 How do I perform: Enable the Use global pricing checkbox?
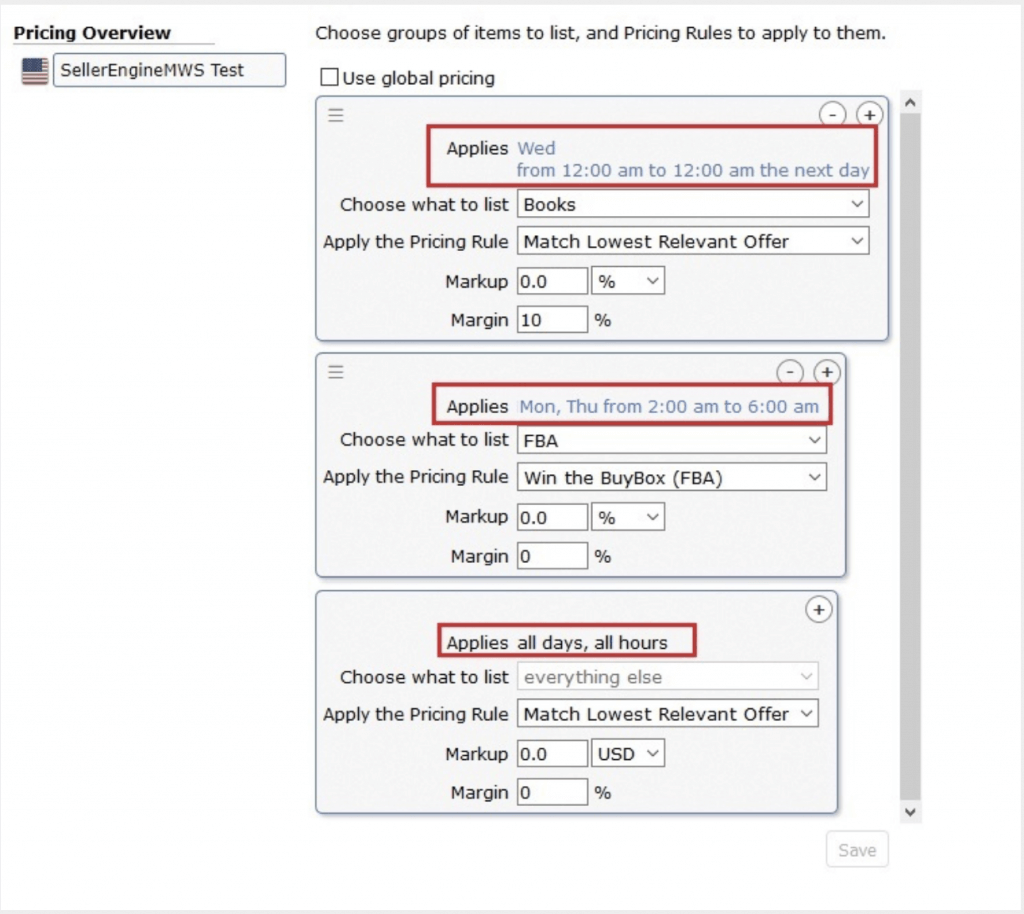pyautogui.click(x=329, y=77)
